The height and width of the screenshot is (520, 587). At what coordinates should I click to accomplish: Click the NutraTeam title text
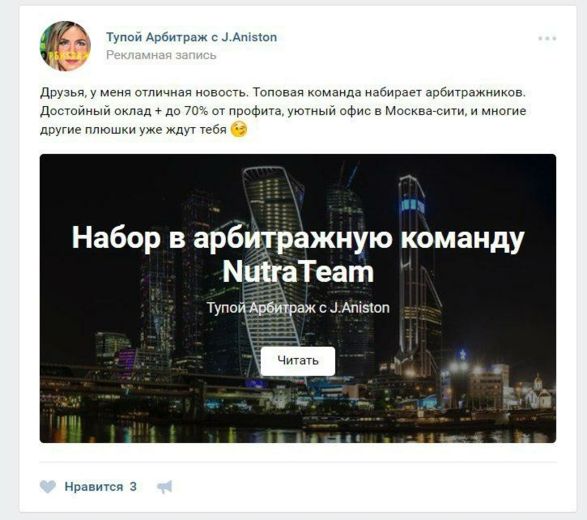point(298,272)
